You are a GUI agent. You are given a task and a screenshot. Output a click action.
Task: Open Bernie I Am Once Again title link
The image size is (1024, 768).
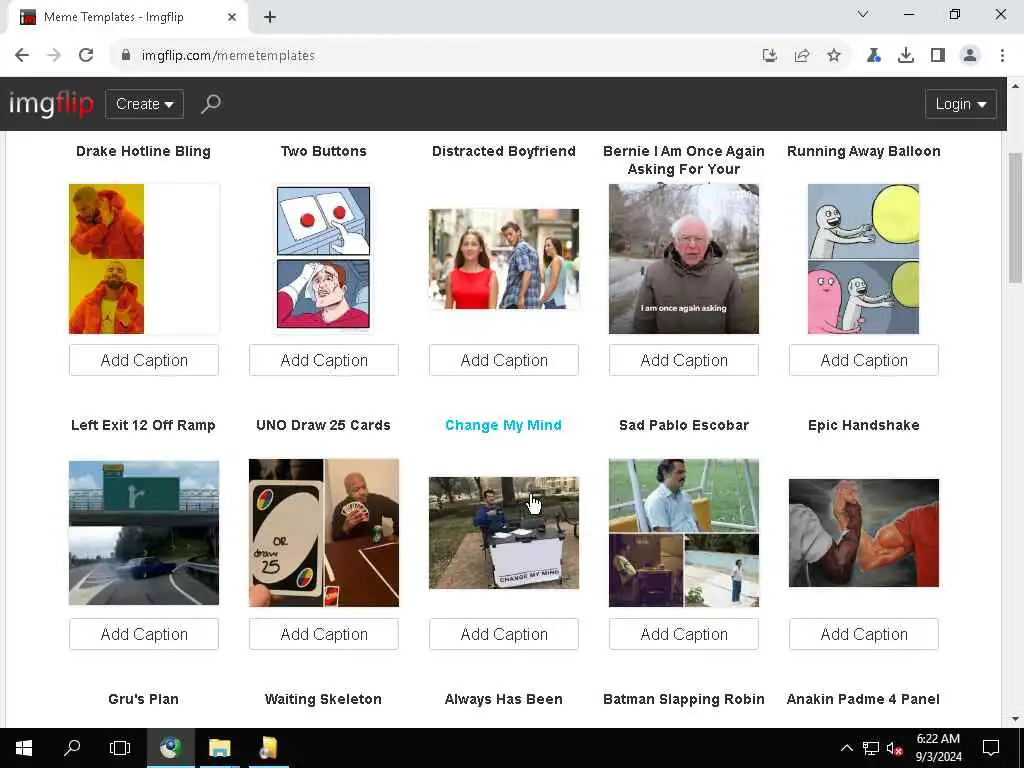684,160
